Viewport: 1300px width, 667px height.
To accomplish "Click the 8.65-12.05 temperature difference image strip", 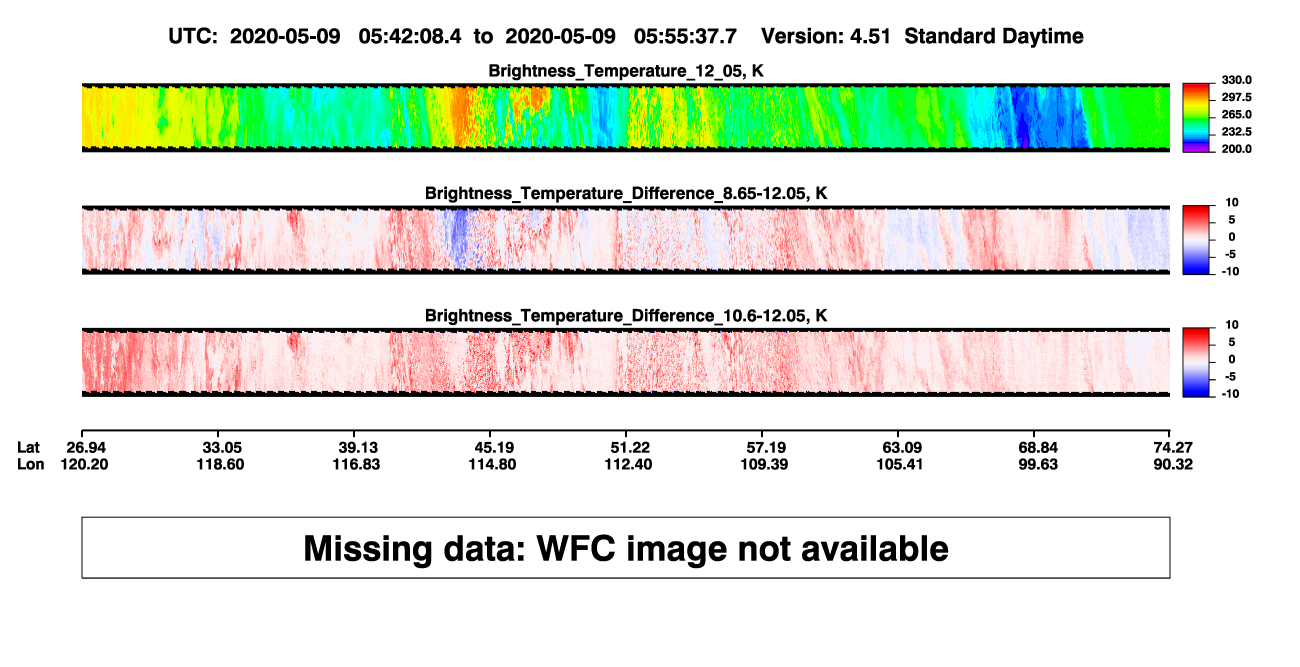I will 626,240.
